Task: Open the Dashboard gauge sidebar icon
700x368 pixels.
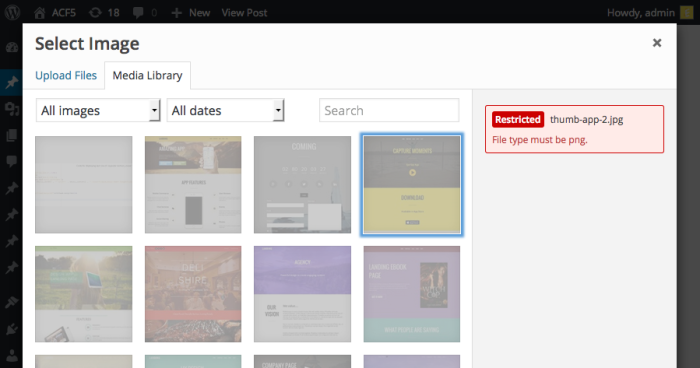Action: [x=12, y=47]
